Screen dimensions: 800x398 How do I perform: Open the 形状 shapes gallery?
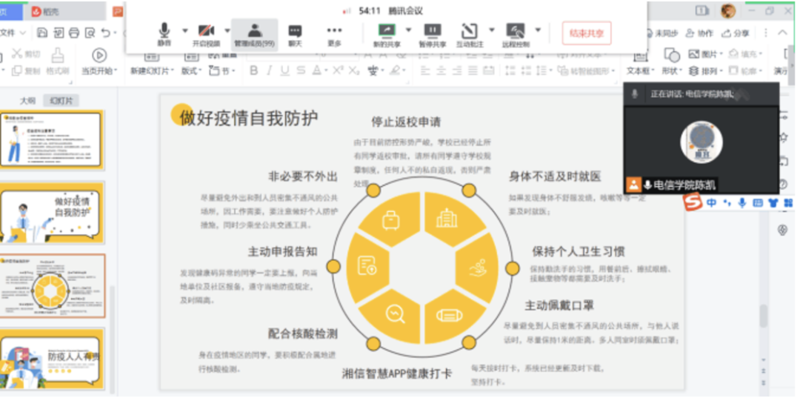point(672,62)
